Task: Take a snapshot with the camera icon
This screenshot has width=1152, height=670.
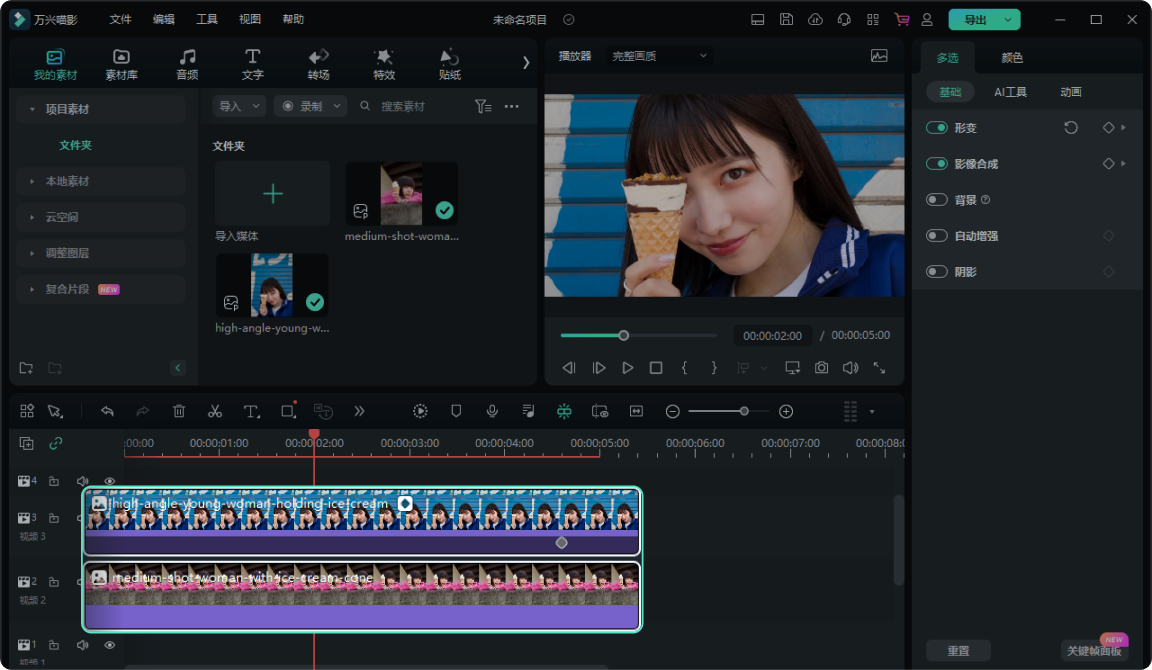Action: [x=821, y=368]
